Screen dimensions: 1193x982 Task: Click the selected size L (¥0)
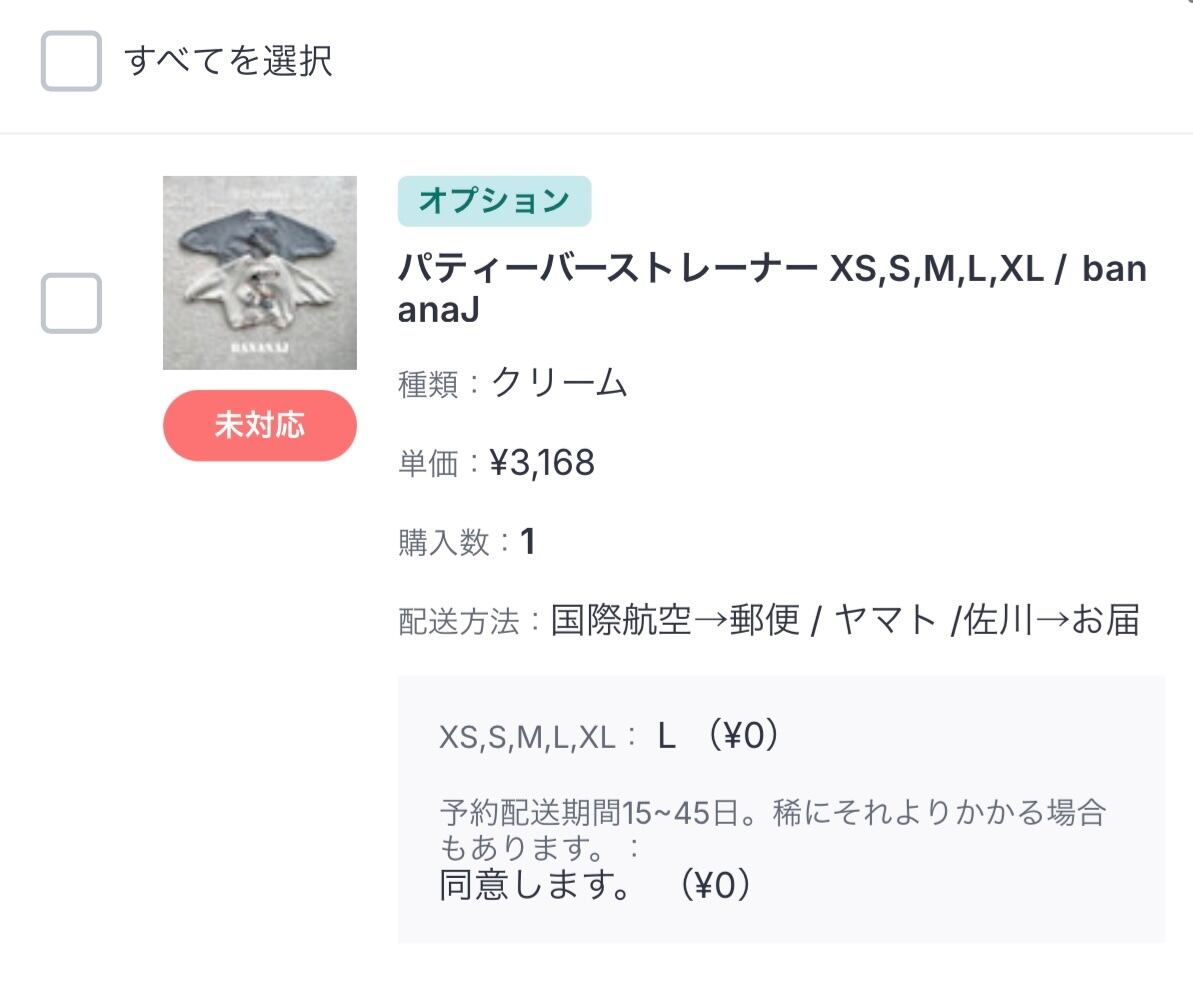coord(718,737)
